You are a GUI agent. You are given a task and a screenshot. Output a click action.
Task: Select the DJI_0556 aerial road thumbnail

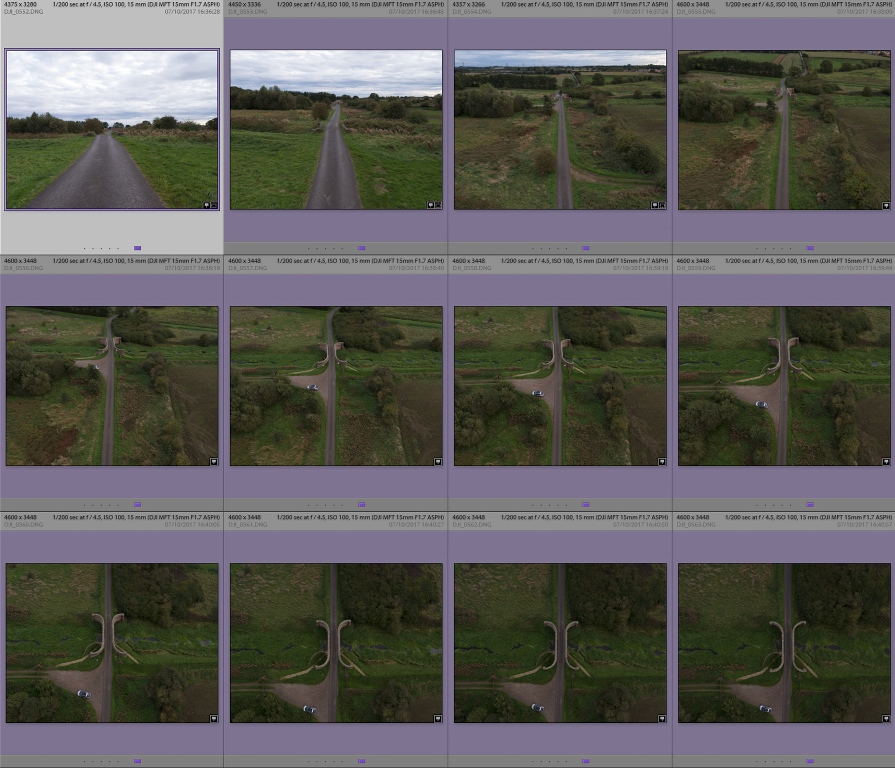click(x=112, y=386)
